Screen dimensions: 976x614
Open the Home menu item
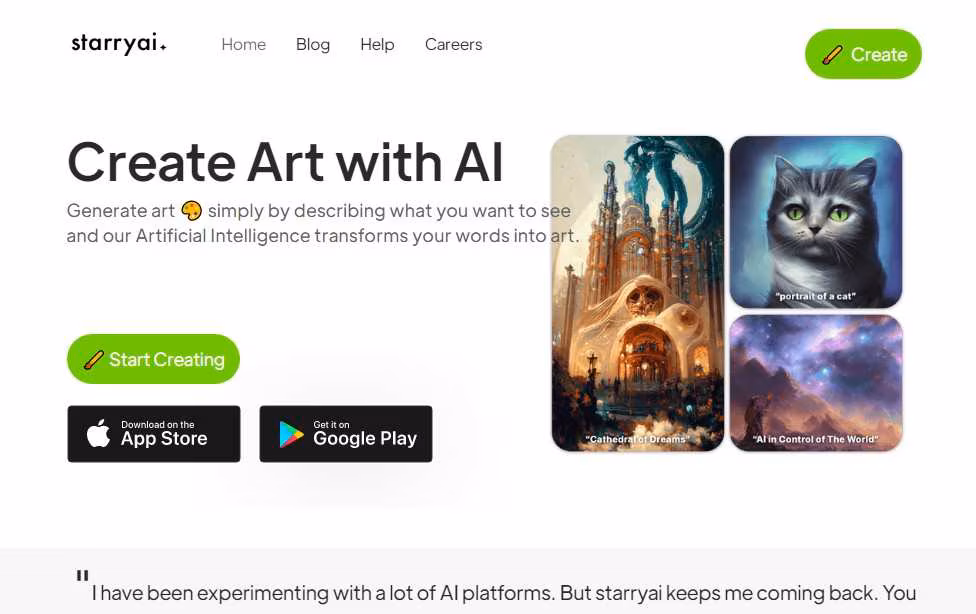point(243,44)
